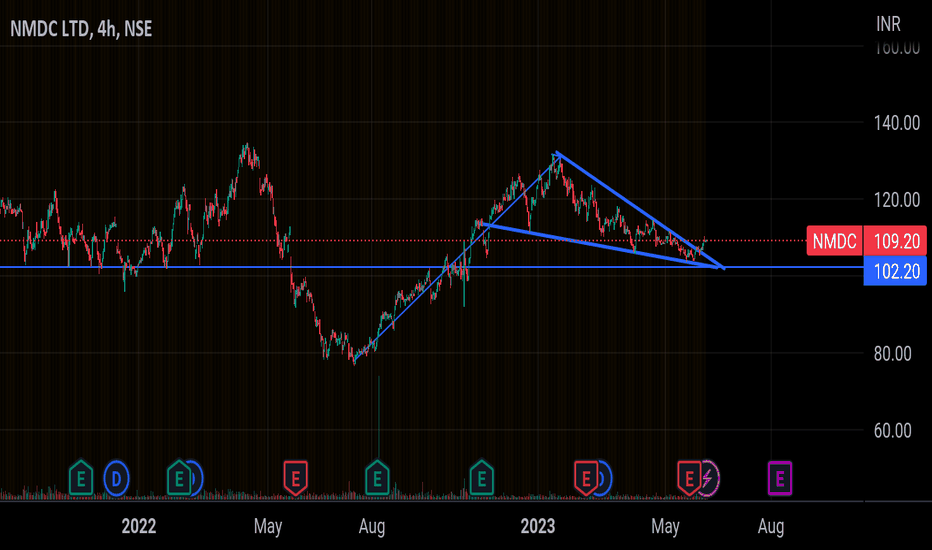932x550 pixels.
Task: Click the May label following 2023 on the time axis
Action: coord(665,526)
